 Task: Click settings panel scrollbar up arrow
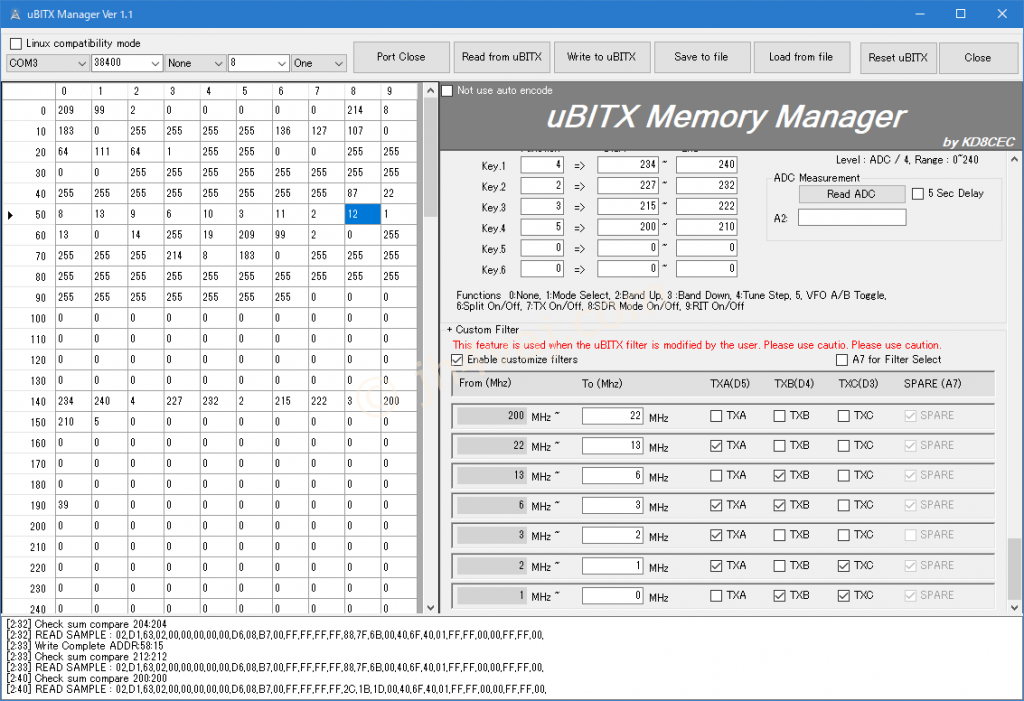1014,159
